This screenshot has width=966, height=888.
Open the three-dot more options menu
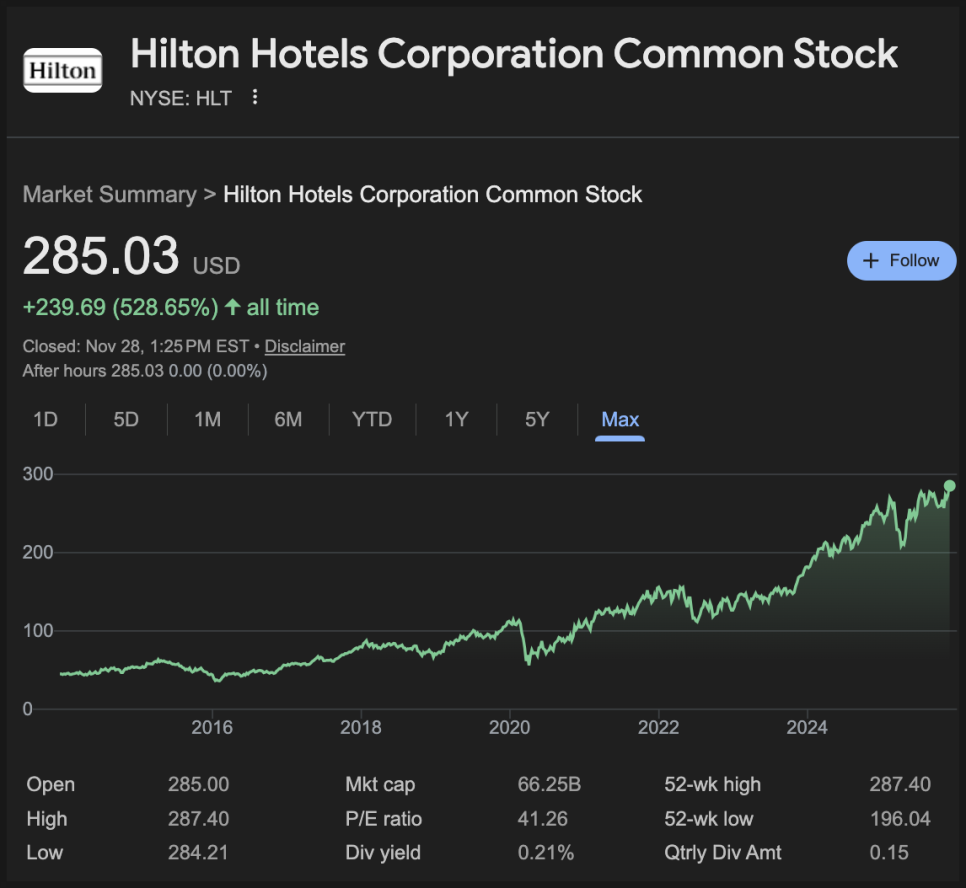[255, 97]
